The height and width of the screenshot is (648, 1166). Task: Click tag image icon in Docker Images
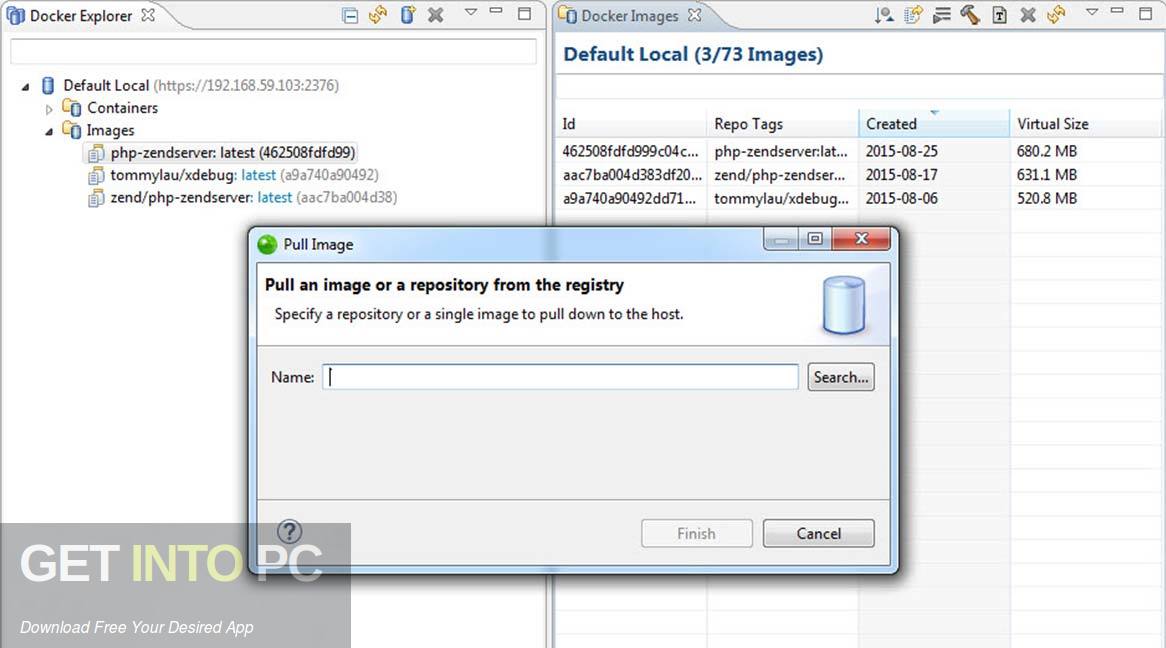click(x=999, y=16)
